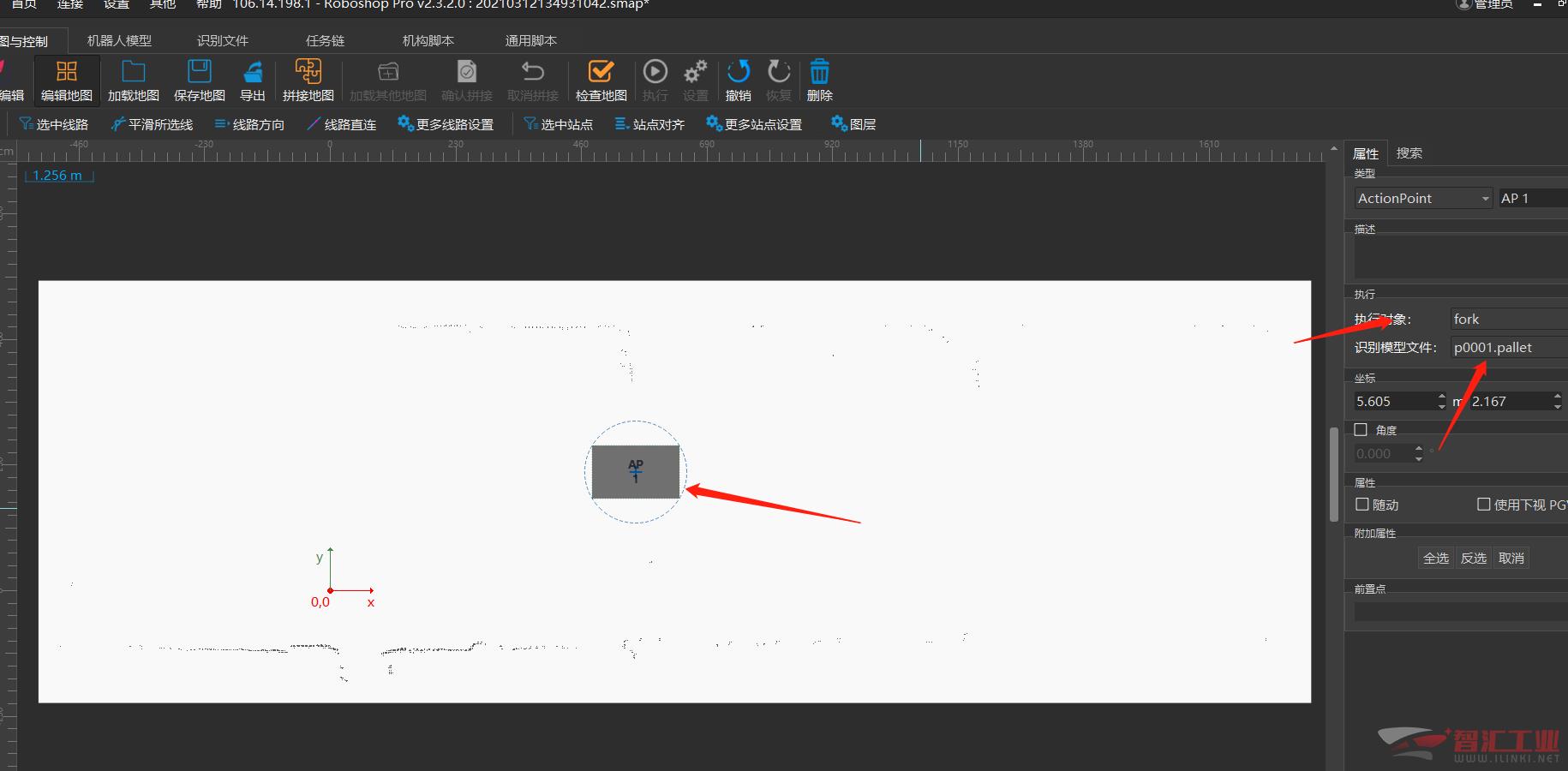
Task: Click 线路直连 tool
Action: 342,124
